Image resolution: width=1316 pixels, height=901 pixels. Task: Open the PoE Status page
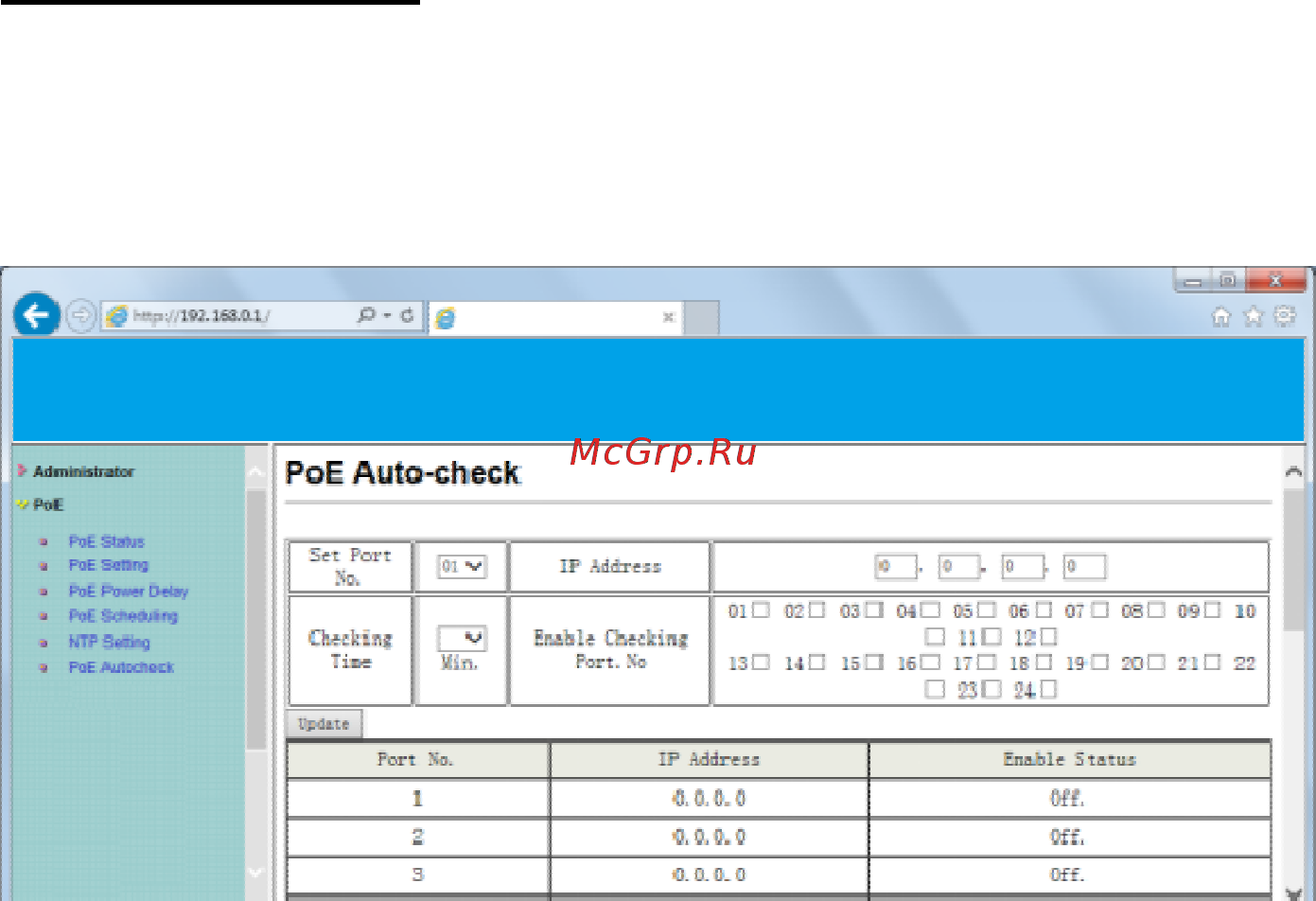[106, 541]
